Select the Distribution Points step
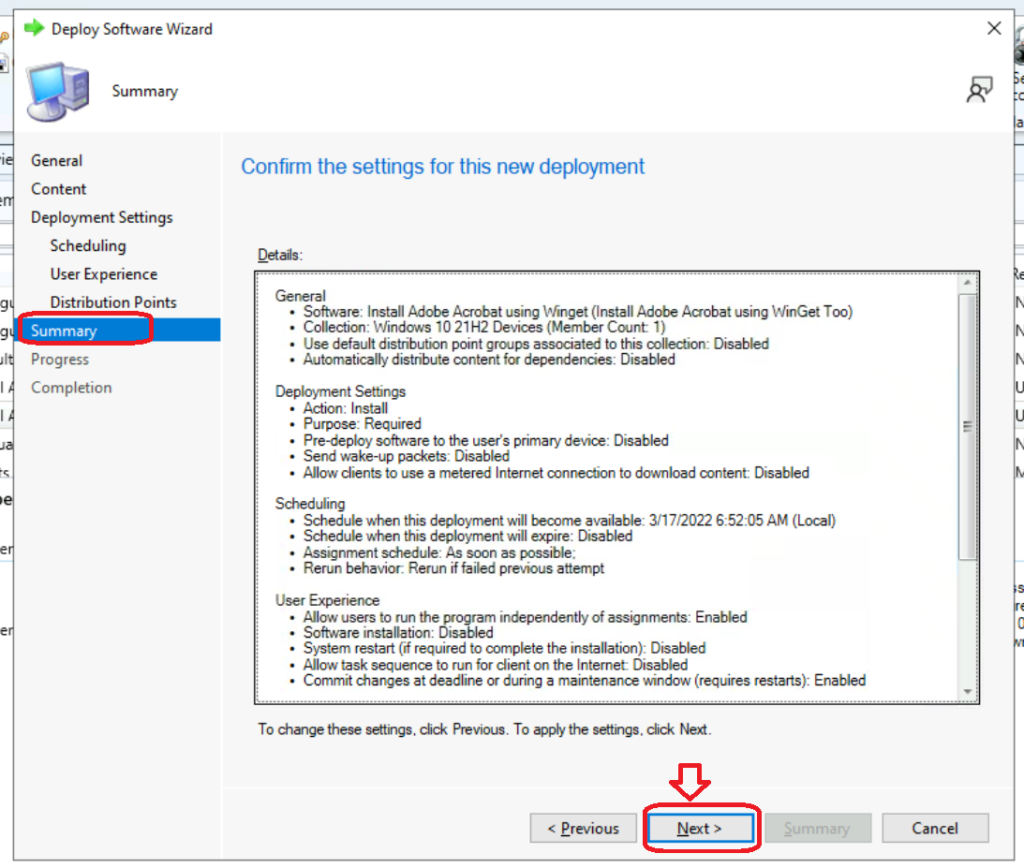The height and width of the screenshot is (868, 1024). click(x=113, y=302)
